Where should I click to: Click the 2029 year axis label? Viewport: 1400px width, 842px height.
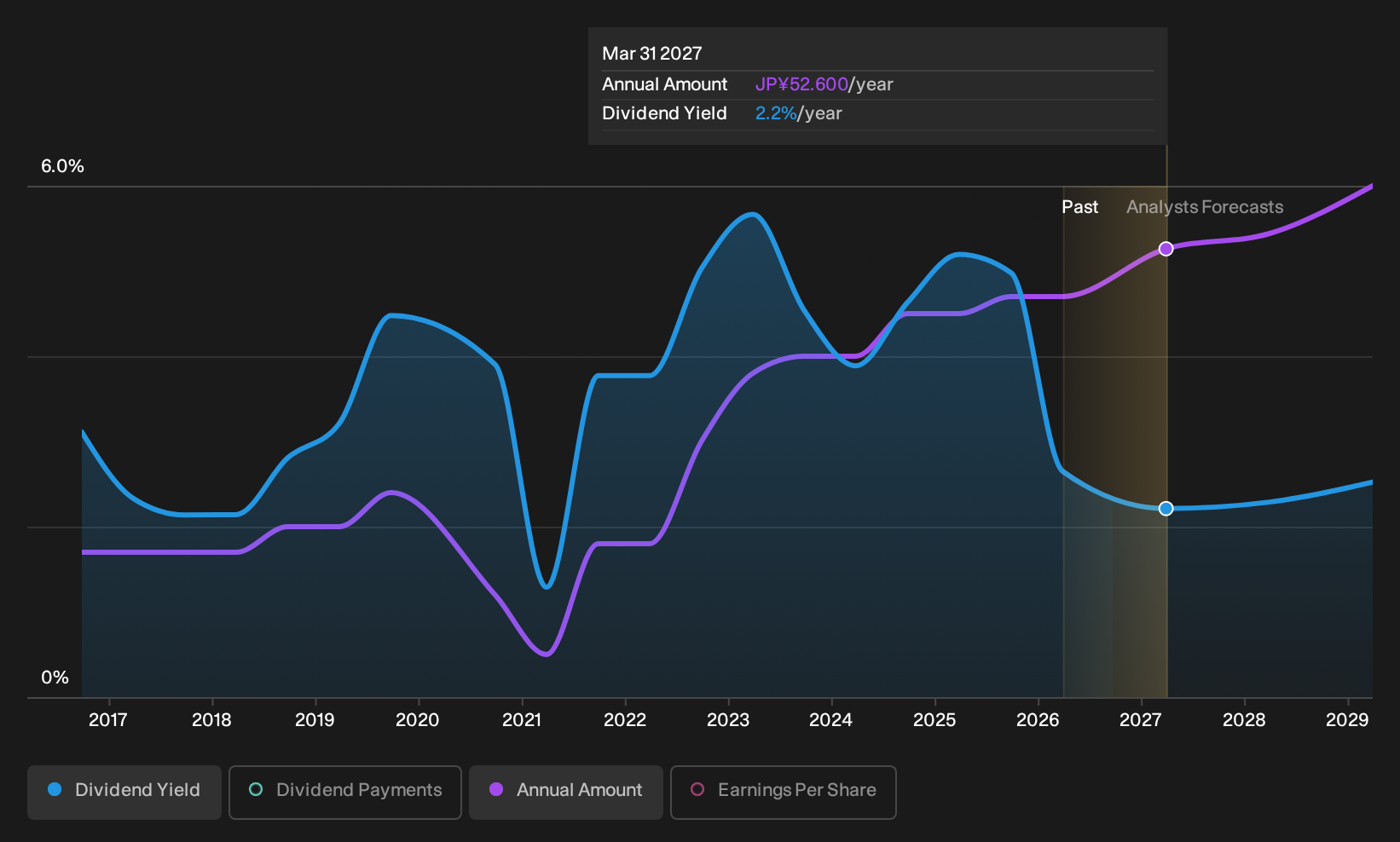coord(1347,720)
